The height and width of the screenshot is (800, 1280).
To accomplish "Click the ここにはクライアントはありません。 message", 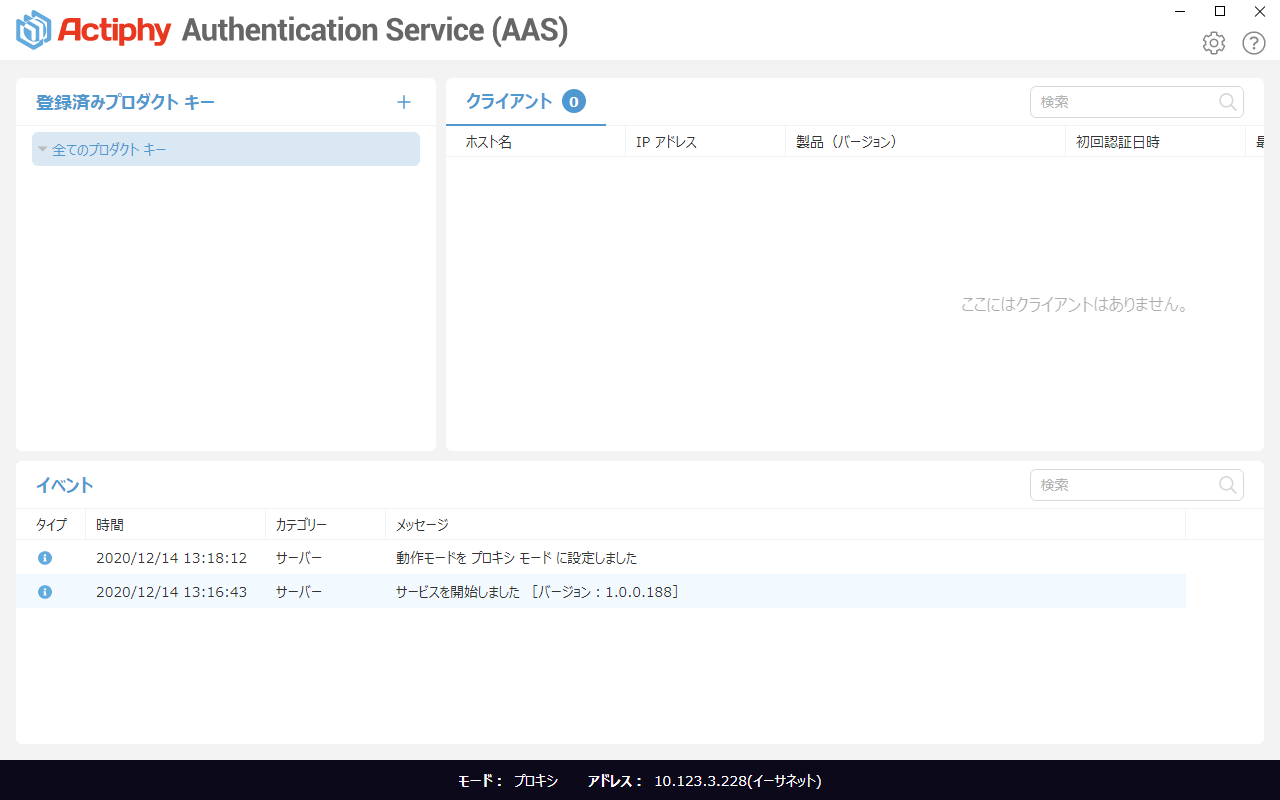I will click(1076, 305).
